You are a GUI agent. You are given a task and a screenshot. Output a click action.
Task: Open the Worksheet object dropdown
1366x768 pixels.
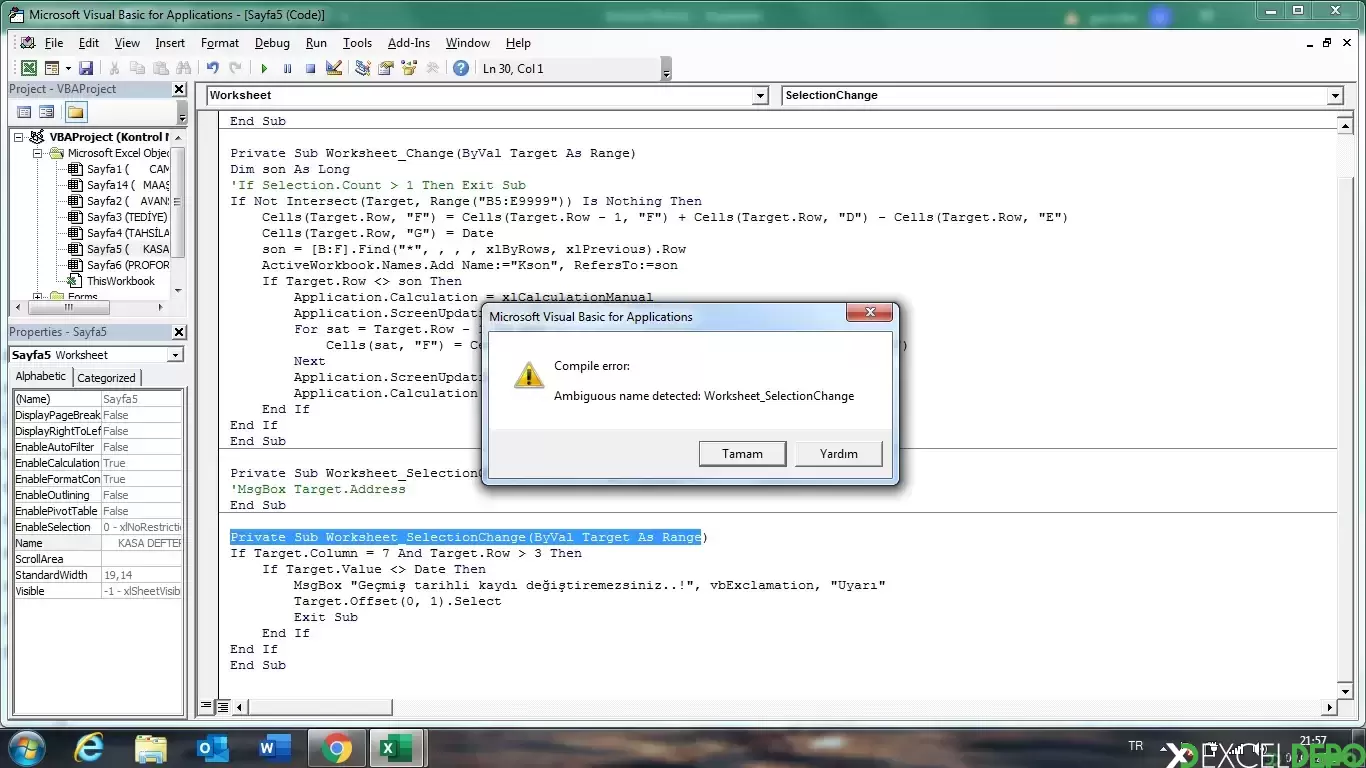(760, 95)
